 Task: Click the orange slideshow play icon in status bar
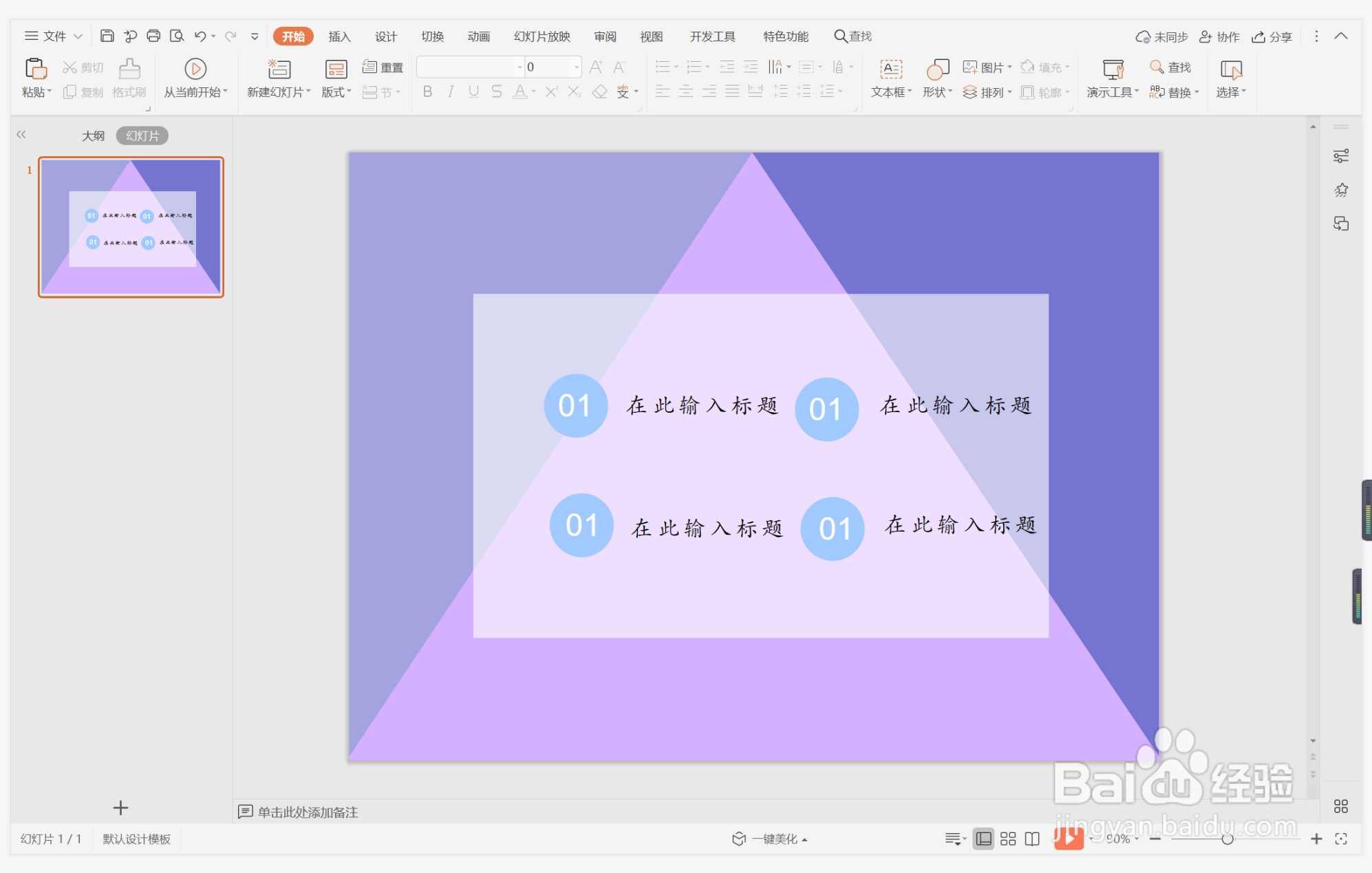[1068, 839]
